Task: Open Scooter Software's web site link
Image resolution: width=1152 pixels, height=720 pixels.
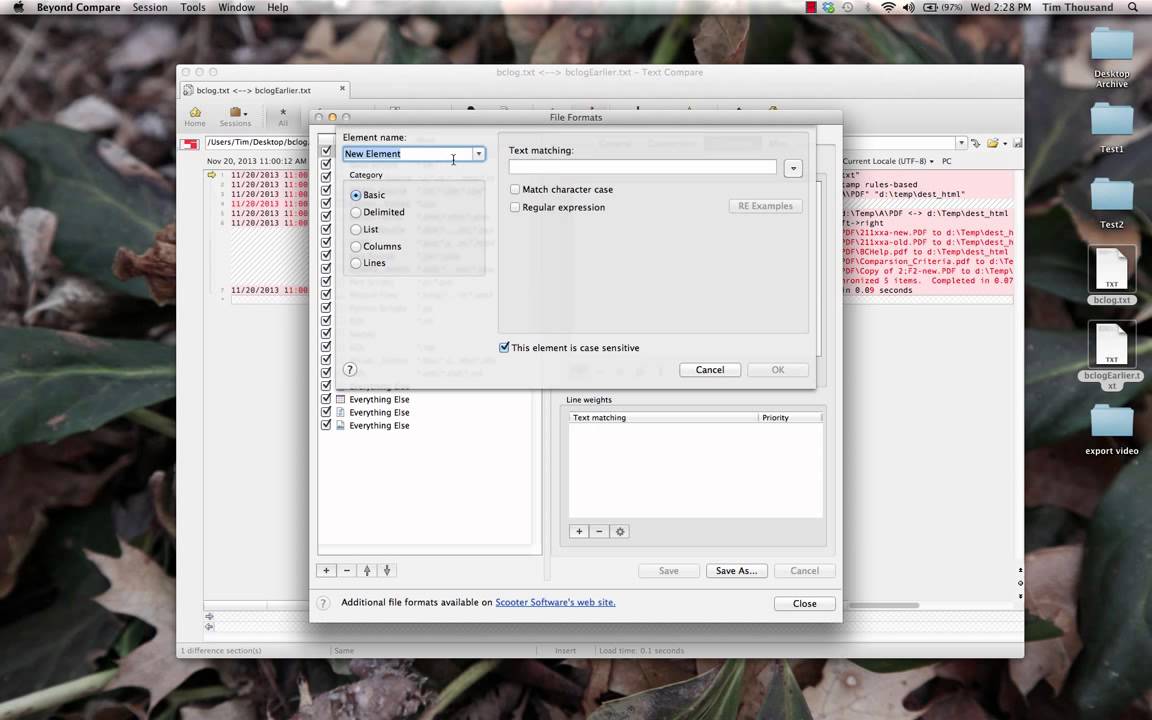Action: [555, 602]
